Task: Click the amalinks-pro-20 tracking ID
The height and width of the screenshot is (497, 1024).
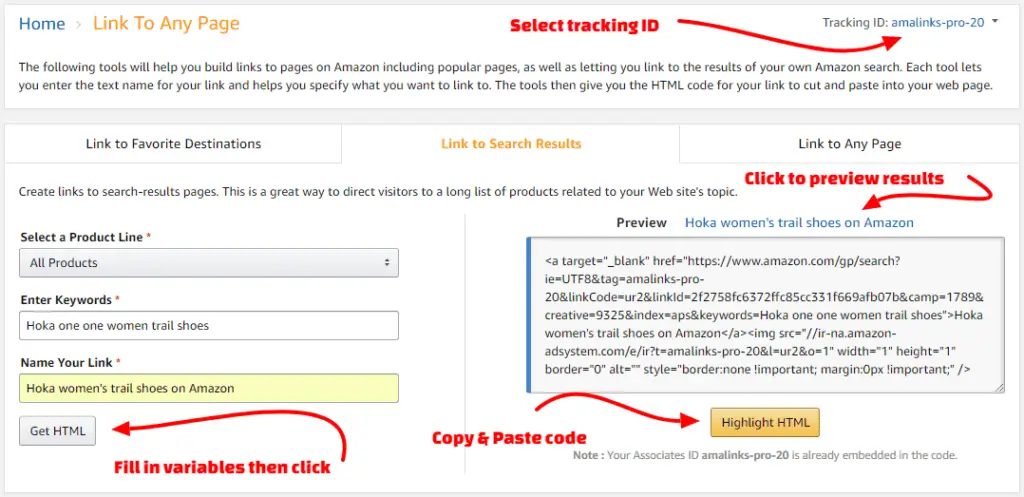Action: [938, 22]
